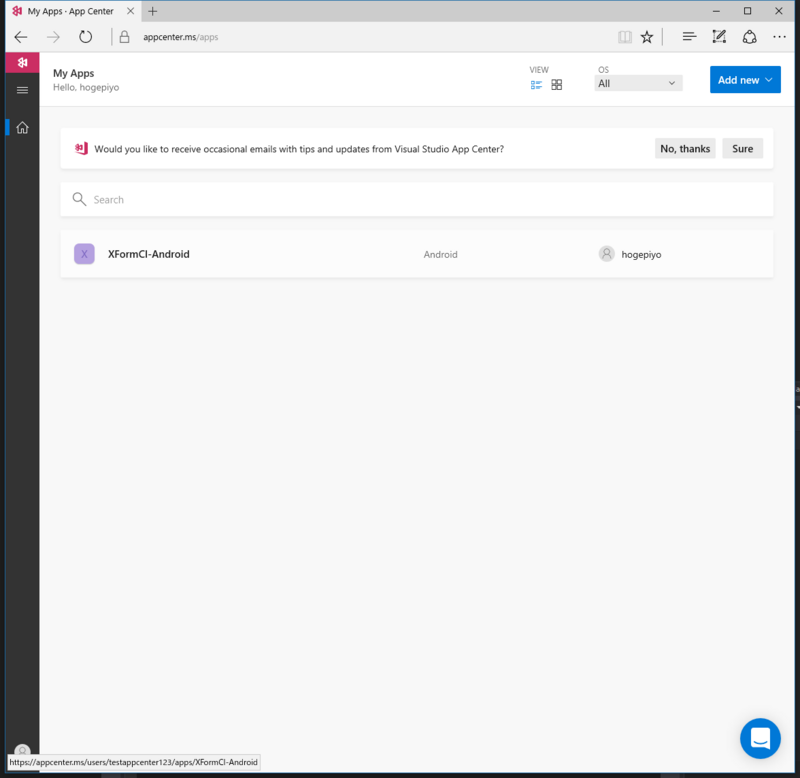Open the Add new dropdown button
Screen dimensions: 800x778
click(745, 80)
